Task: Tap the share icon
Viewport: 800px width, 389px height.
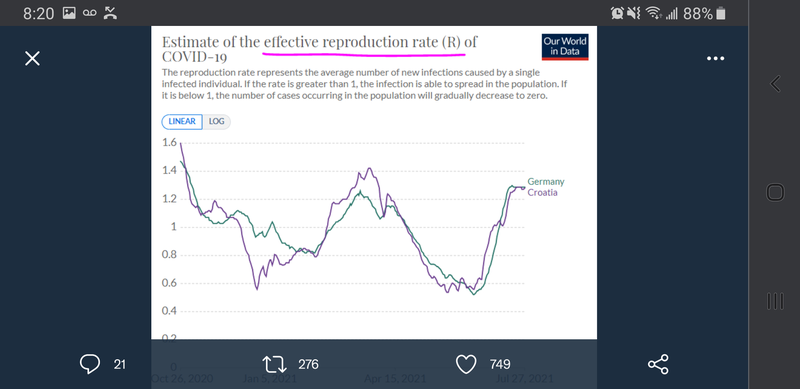Action: 658,364
